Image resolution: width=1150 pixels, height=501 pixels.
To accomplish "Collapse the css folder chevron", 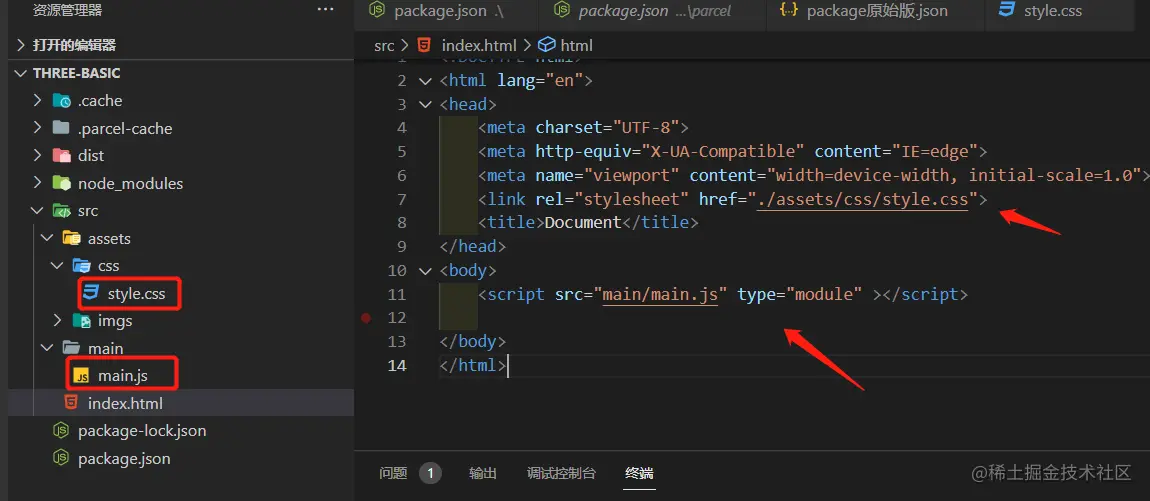I will (x=57, y=266).
